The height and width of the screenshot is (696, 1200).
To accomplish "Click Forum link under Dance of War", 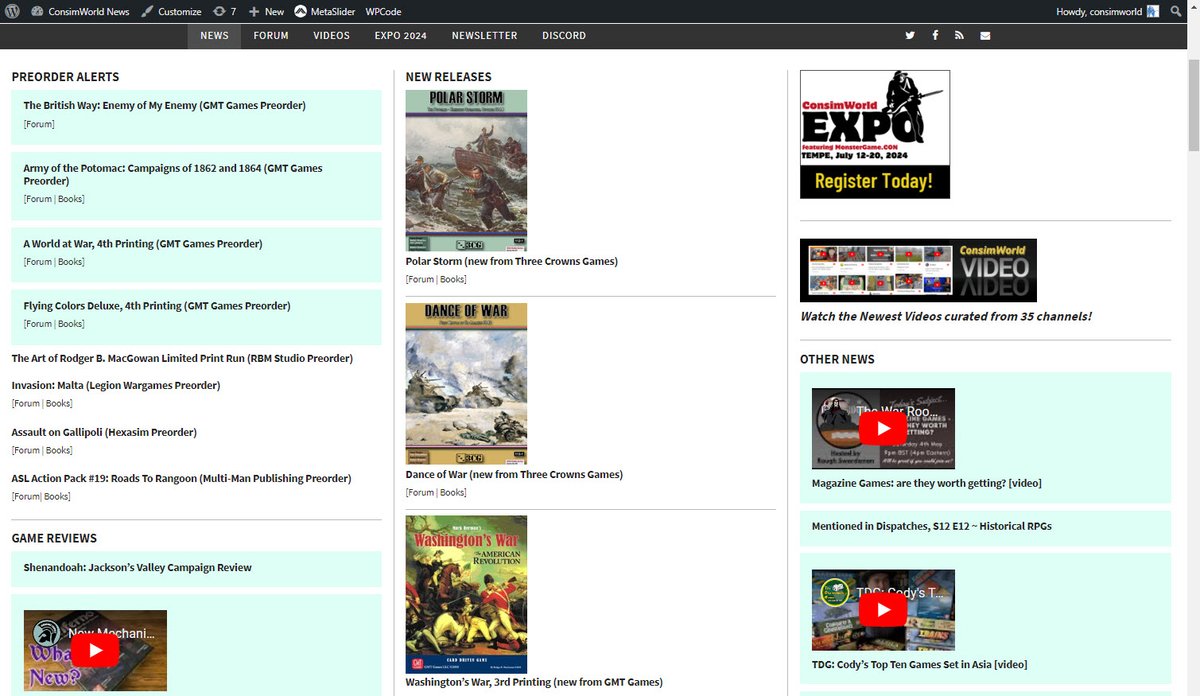I will (x=421, y=493).
